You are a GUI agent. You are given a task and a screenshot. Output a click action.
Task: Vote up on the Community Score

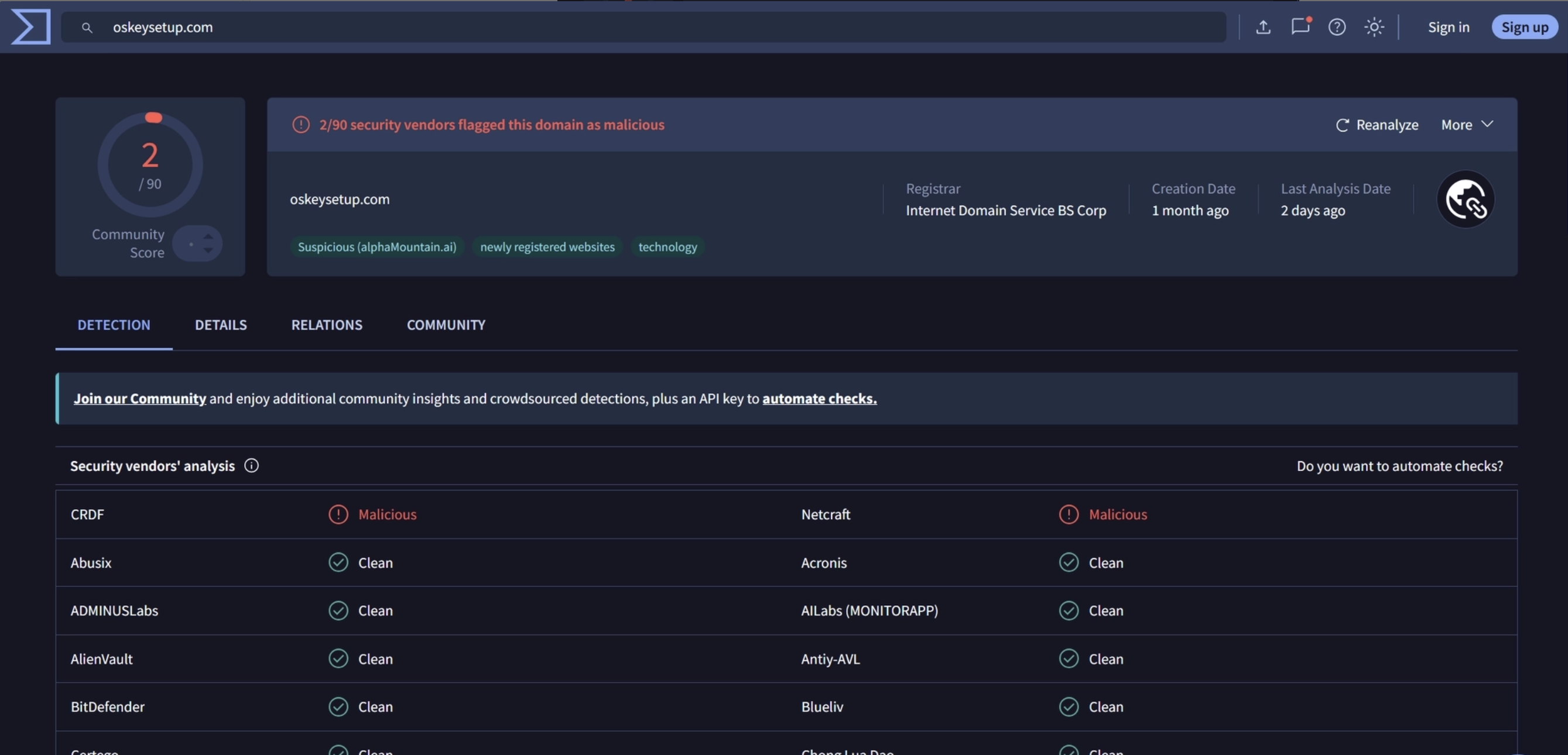click(x=208, y=236)
